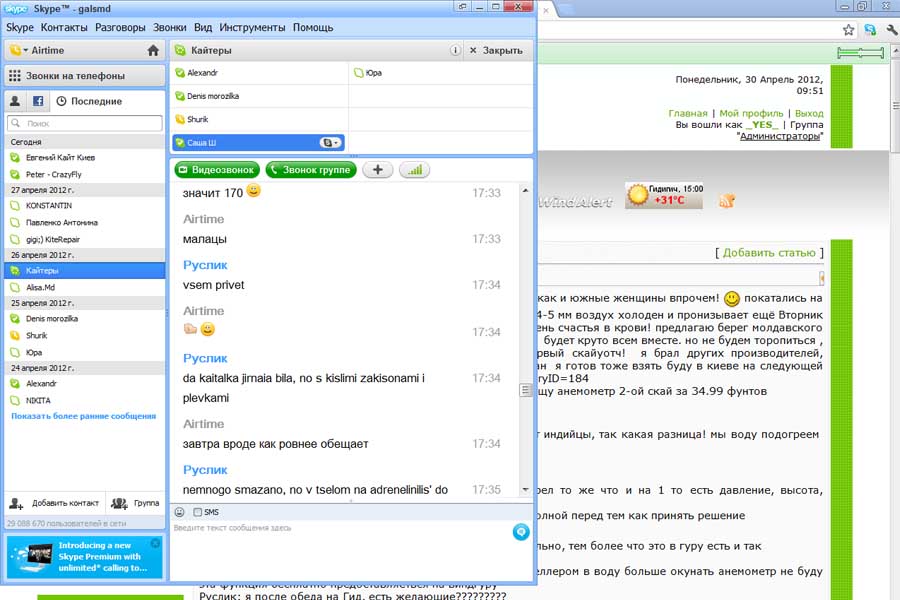900x600 pixels.
Task: Open chat with gigi;) KiteRepair
Action: tap(85, 239)
